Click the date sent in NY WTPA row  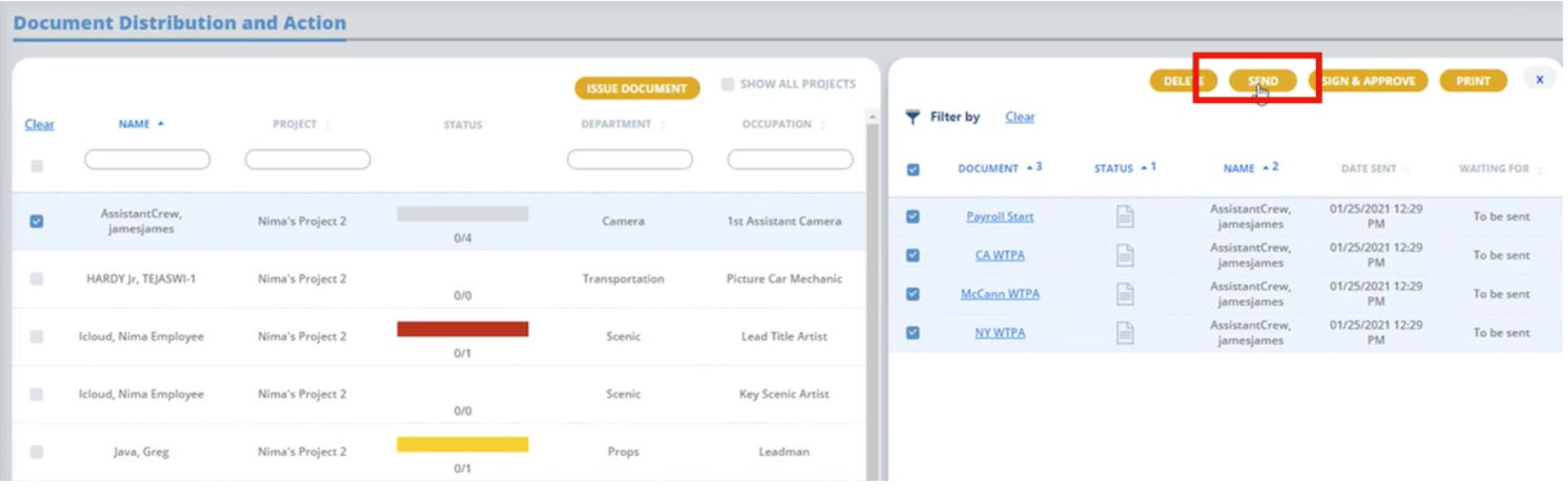[1376, 333]
